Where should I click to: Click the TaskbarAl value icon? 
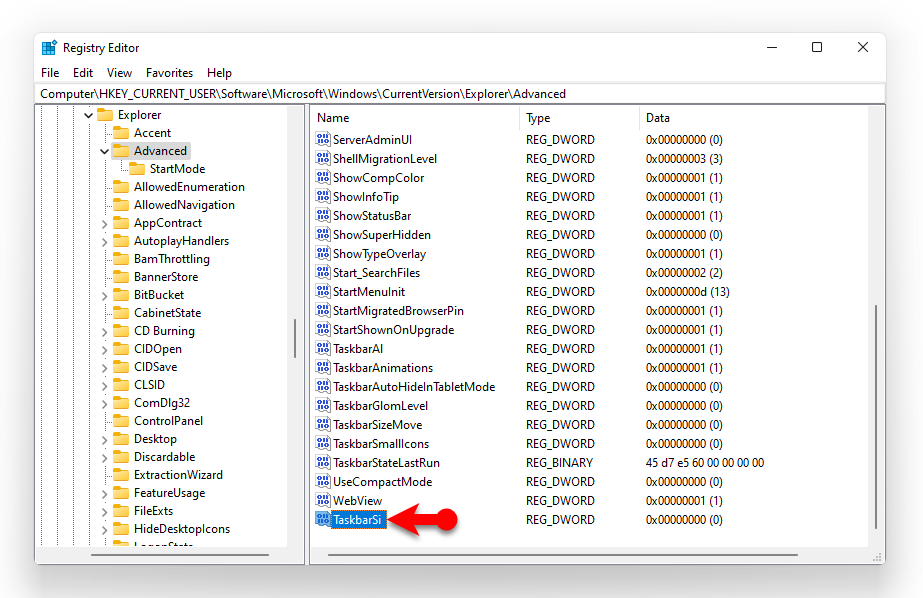tap(323, 348)
